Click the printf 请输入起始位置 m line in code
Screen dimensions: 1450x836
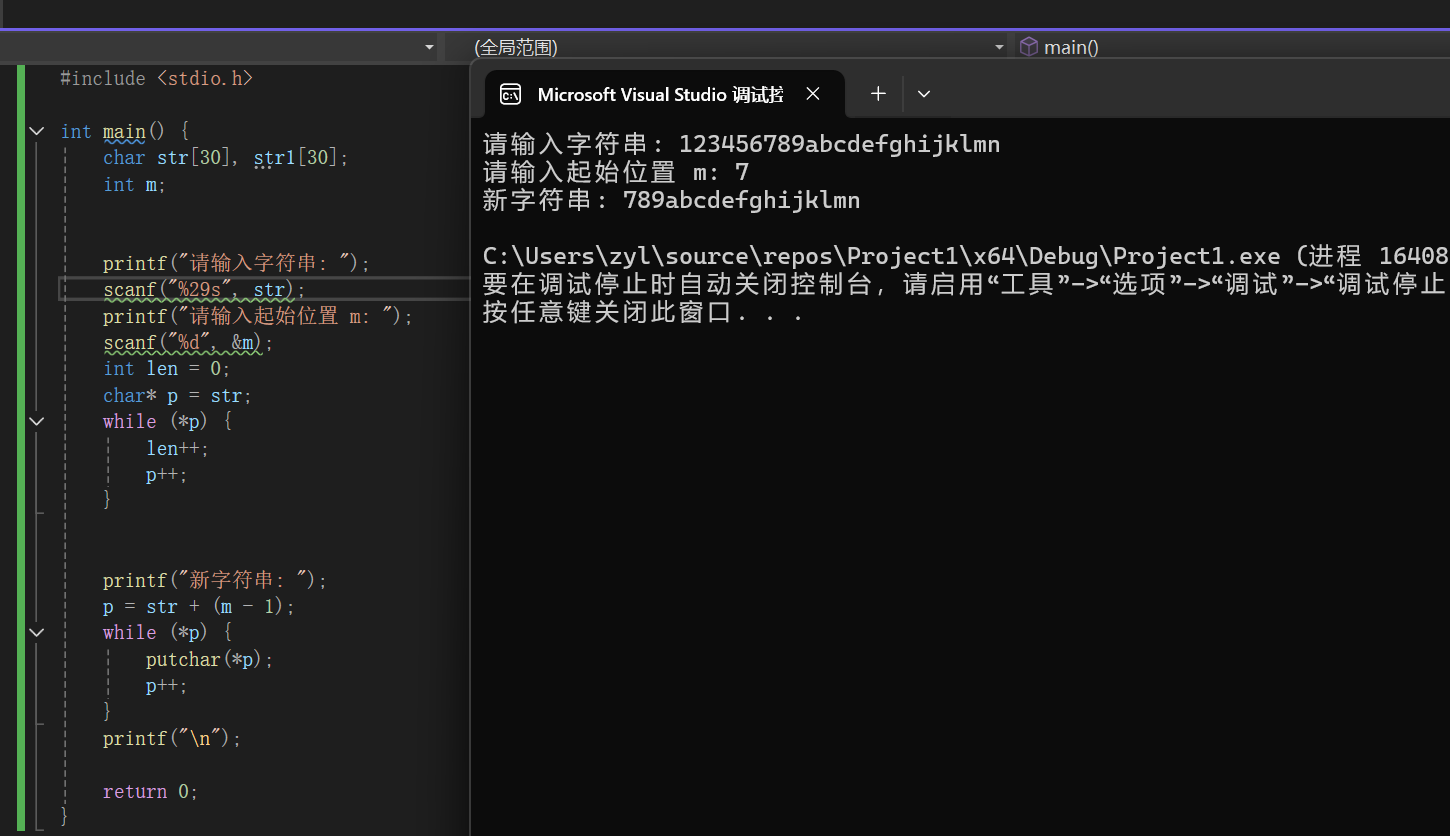[258, 316]
